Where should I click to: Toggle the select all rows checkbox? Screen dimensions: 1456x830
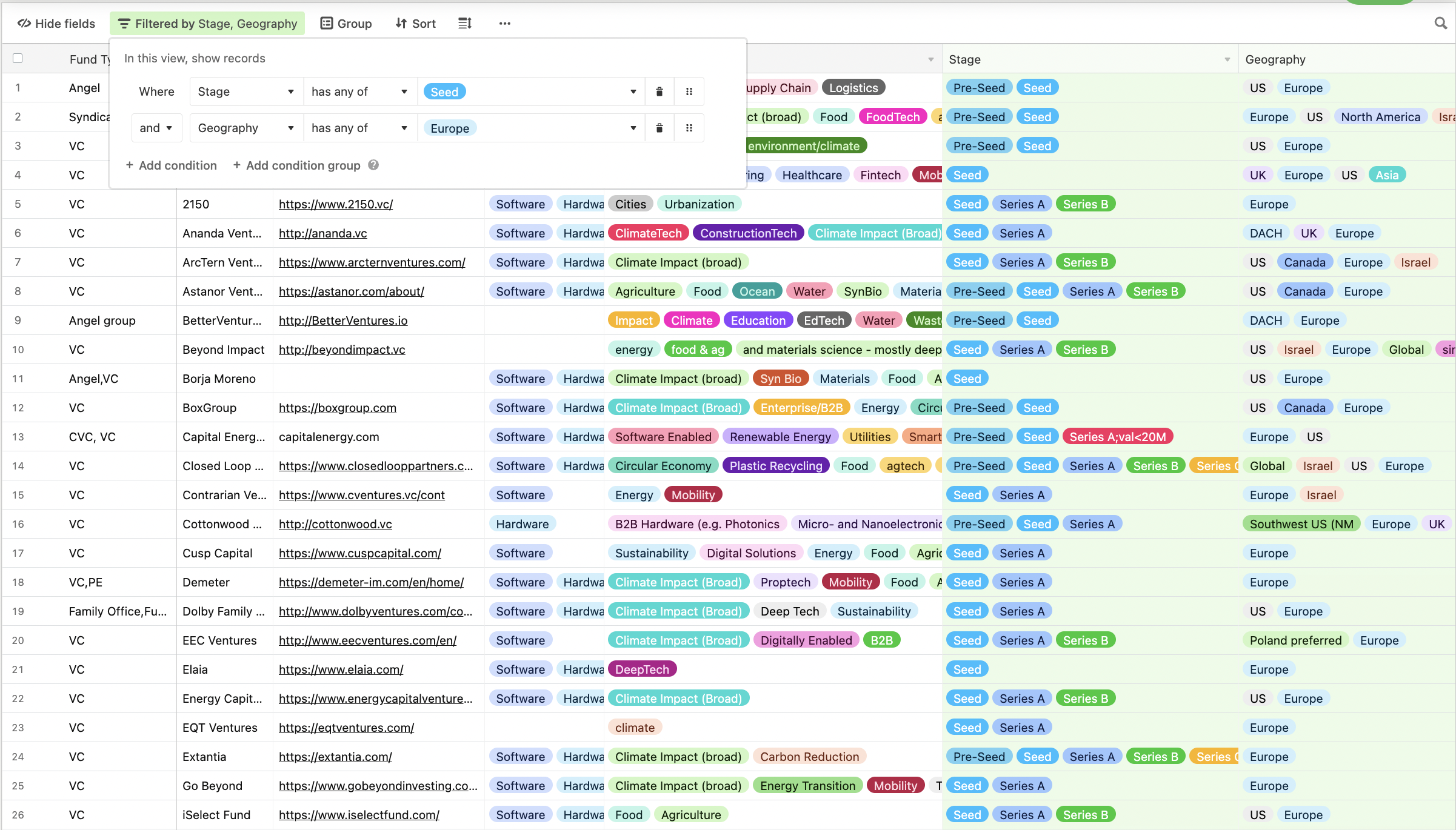tap(18, 58)
